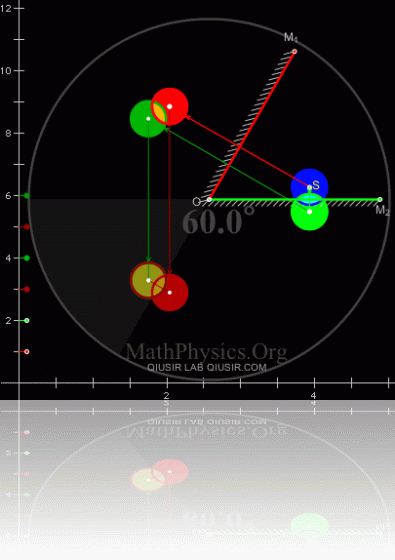Click the white center of the bottom dark red circle
The height and width of the screenshot is (560, 395).
point(170,292)
